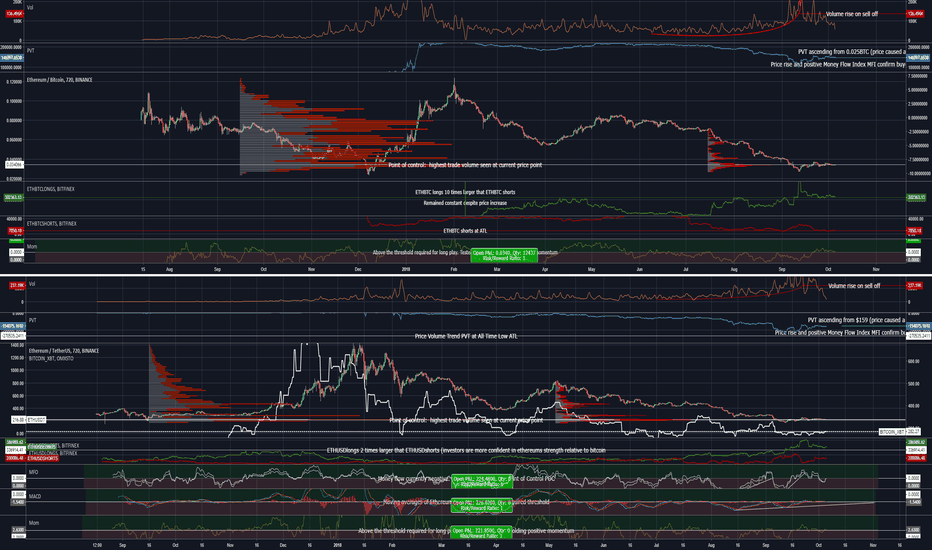Click 'Jun' on the Ethereum/TetherUS time axis

(x=603, y=545)
